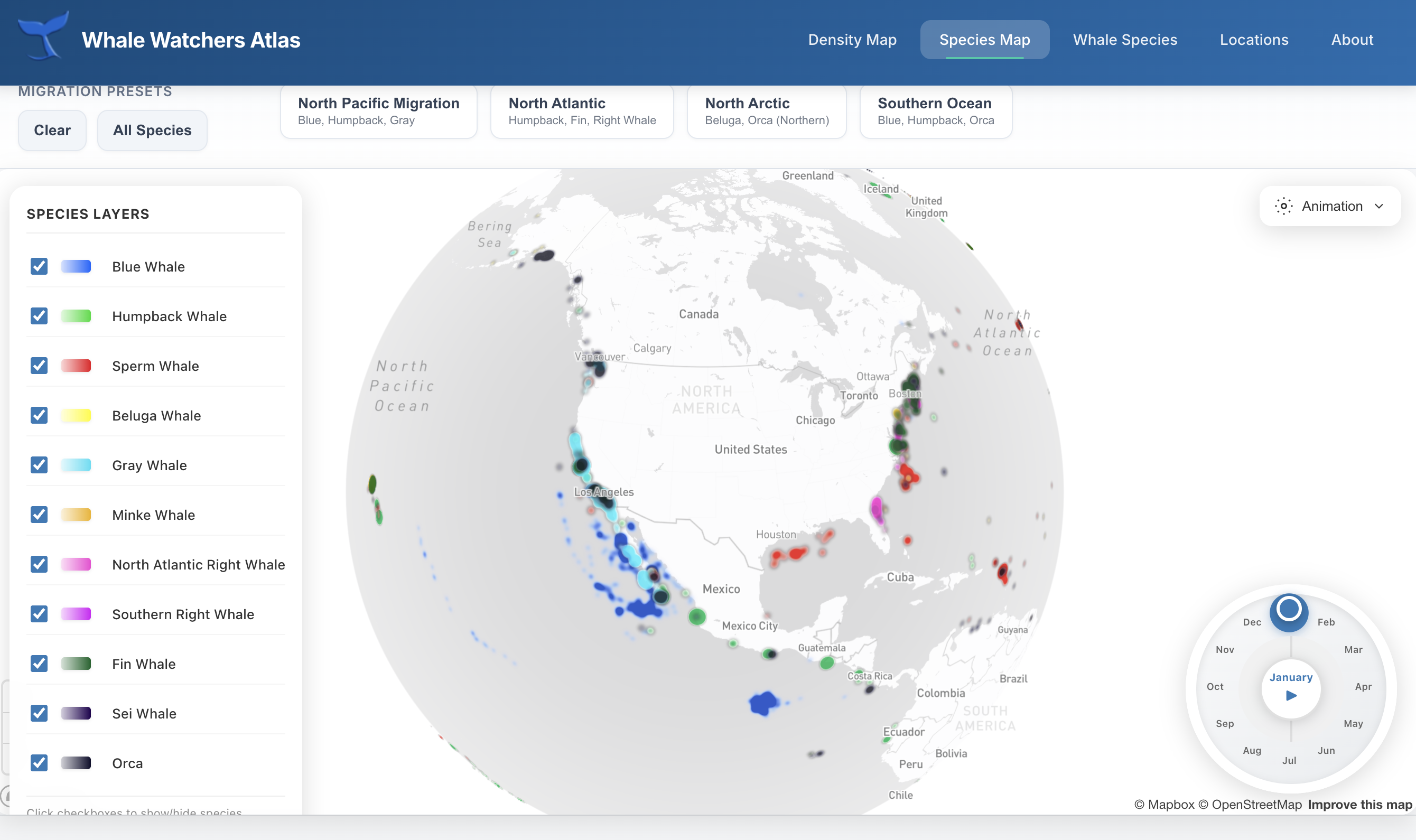1416x840 pixels.
Task: Select July on the month dial
Action: coord(1290,760)
